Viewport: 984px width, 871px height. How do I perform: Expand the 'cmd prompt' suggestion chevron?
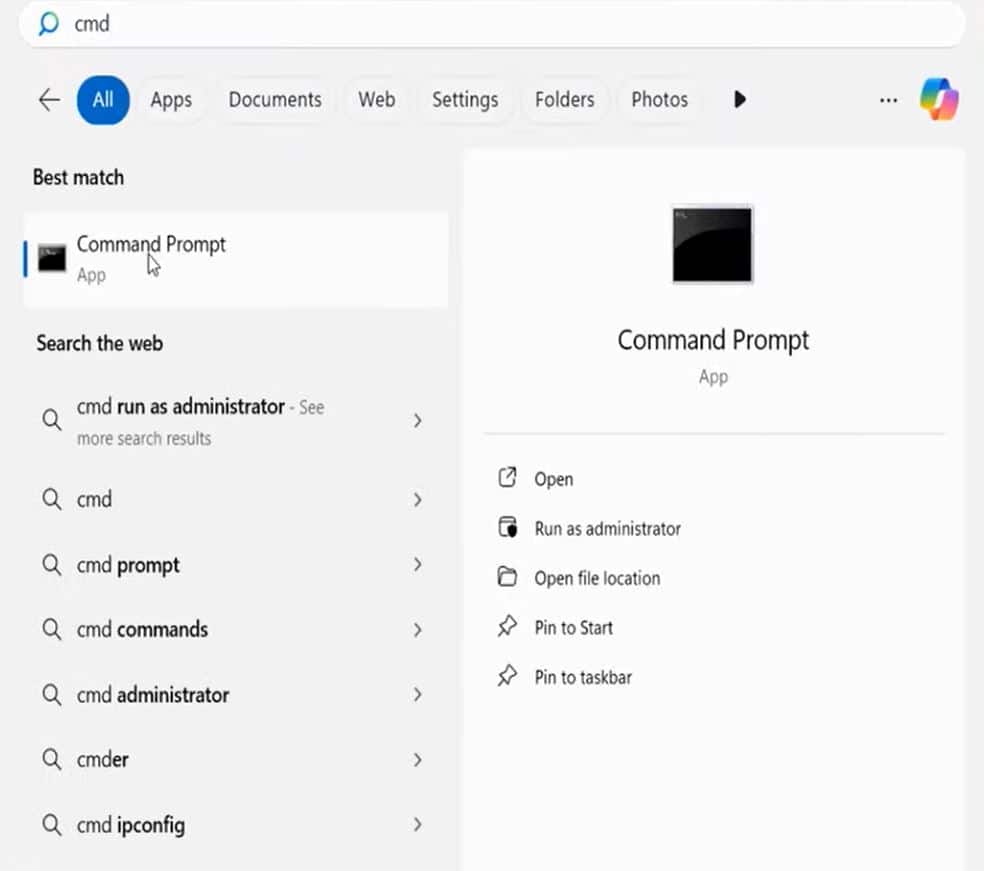tap(417, 565)
